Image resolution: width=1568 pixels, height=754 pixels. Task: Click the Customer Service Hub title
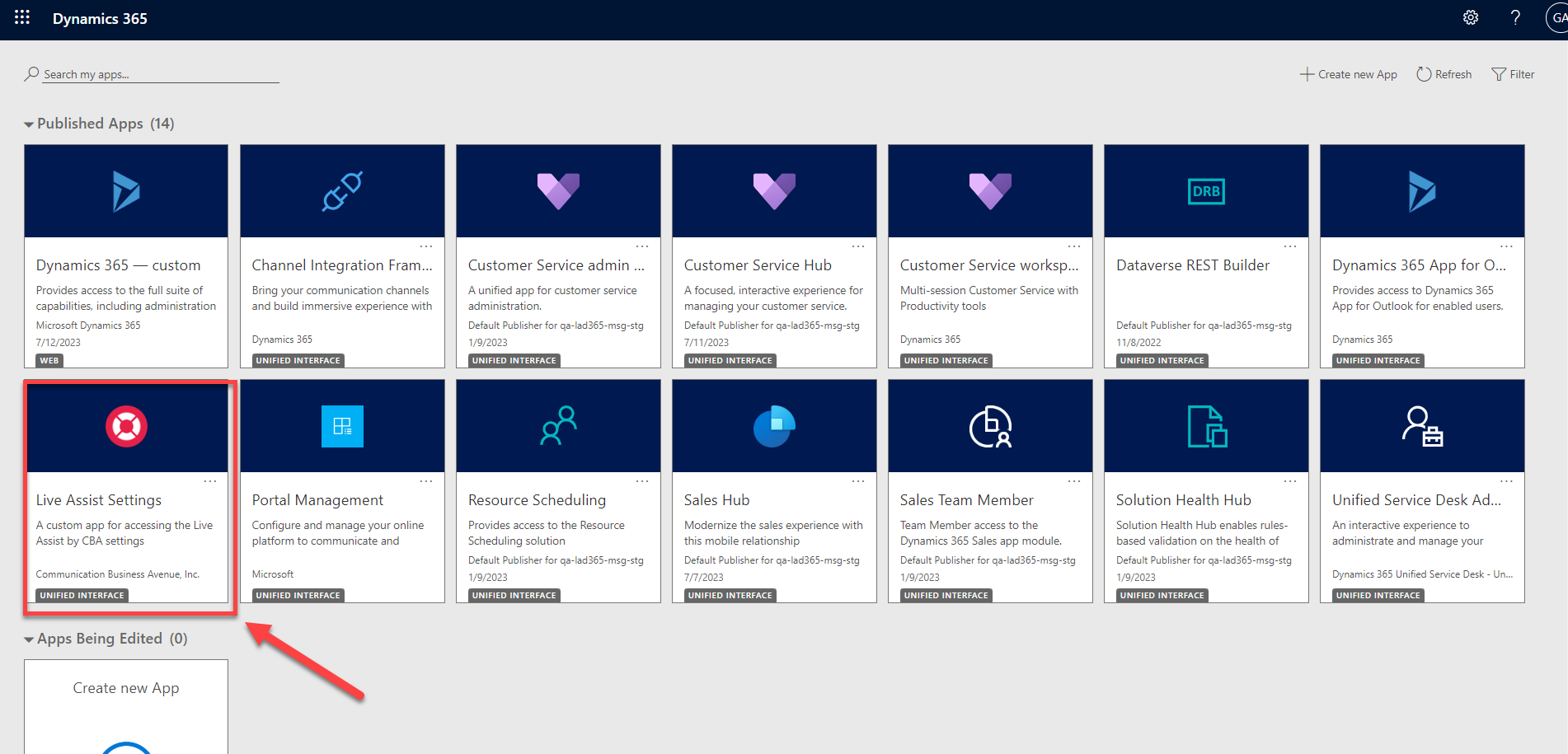tap(758, 265)
